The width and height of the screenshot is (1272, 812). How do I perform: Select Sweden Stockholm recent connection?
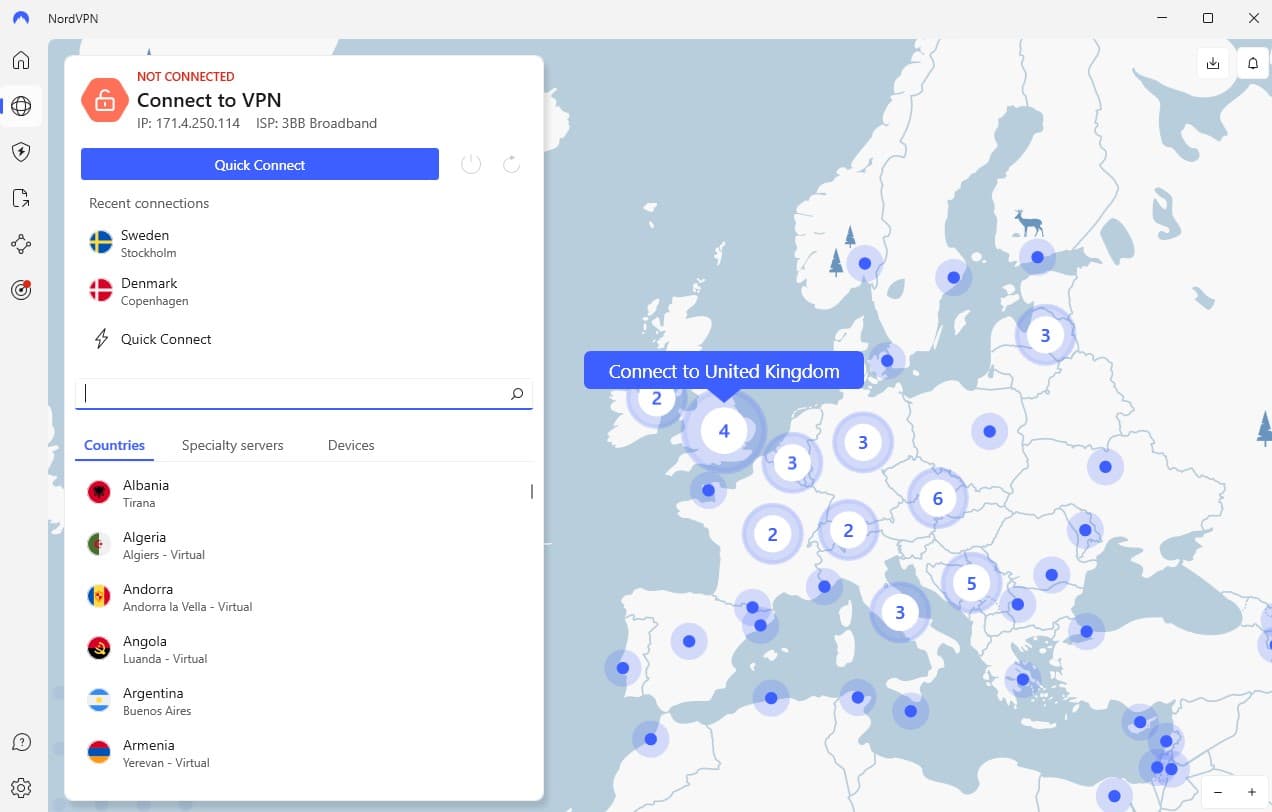[145, 243]
